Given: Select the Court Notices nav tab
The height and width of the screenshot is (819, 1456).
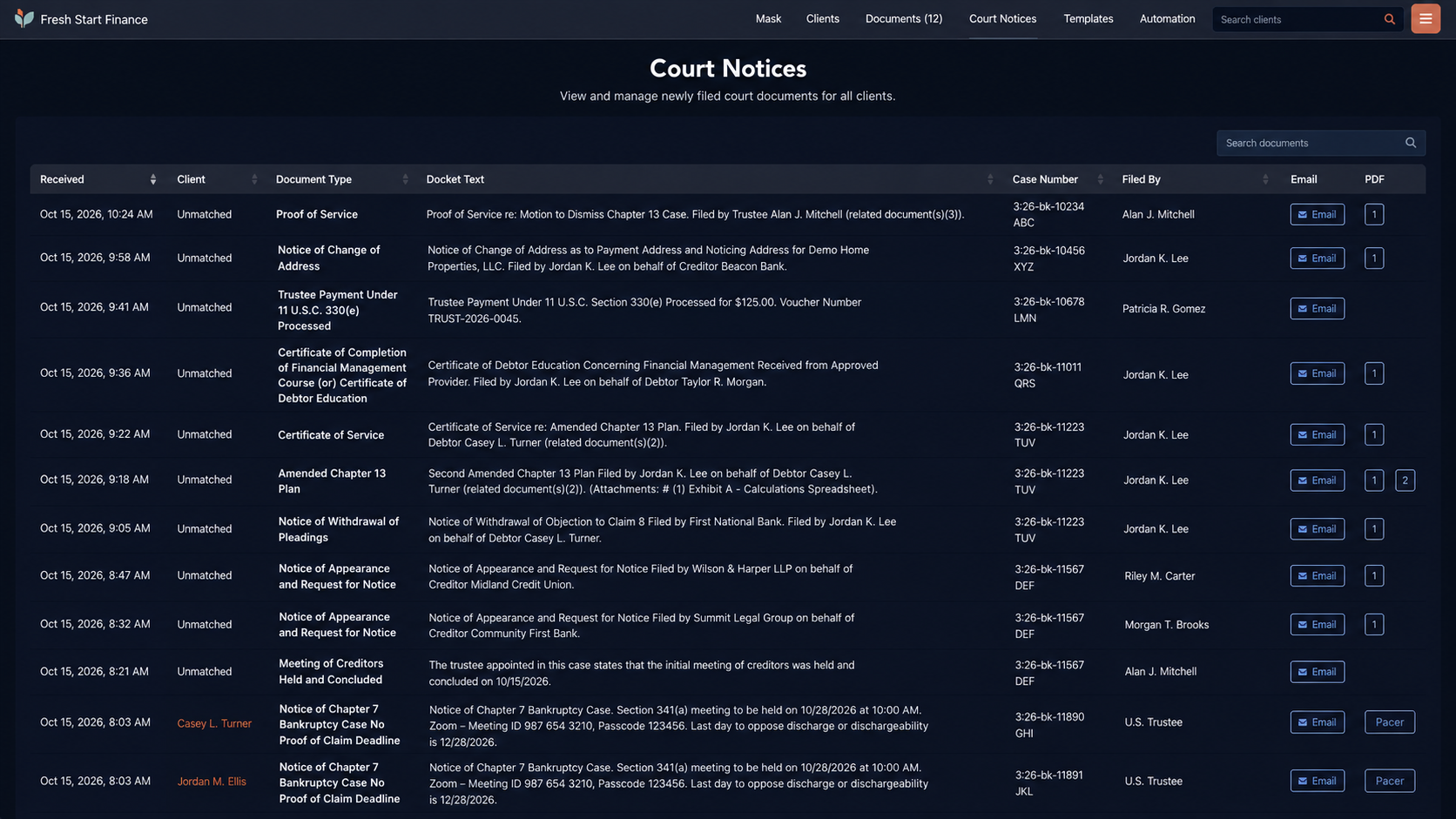Looking at the screenshot, I should 1002,19.
